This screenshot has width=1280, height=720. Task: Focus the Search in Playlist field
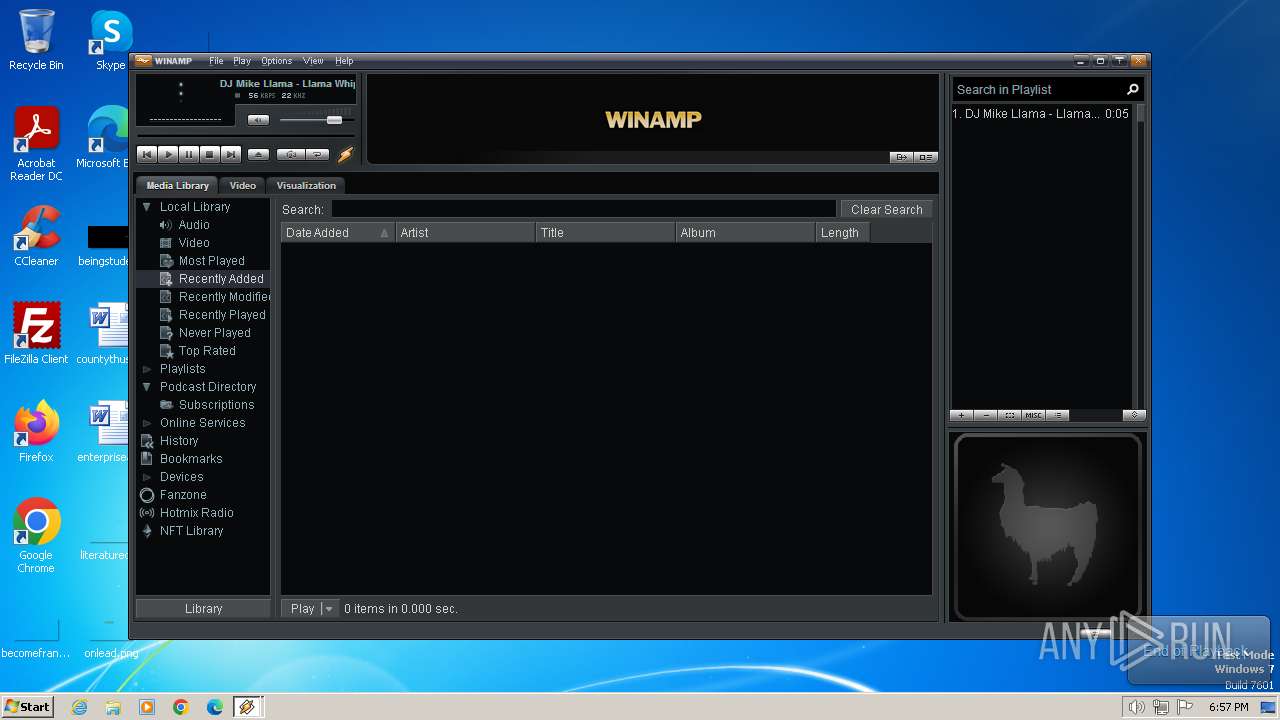[x=1038, y=89]
